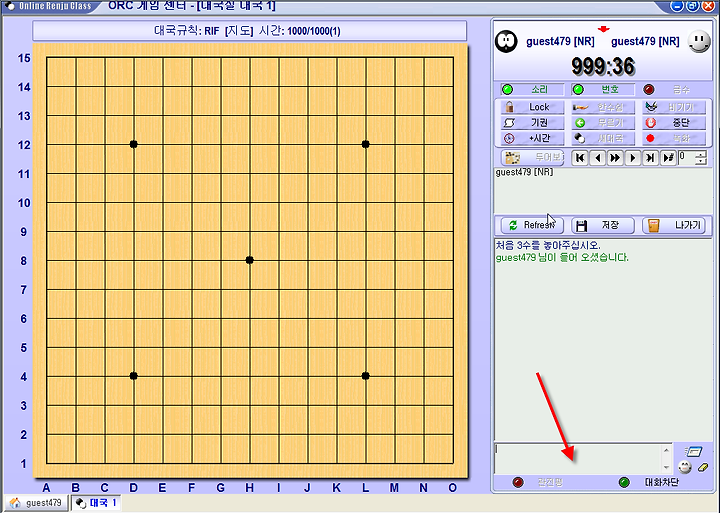Click the 한수쉼 pass-turn button
The image size is (720, 513).
tap(603, 107)
